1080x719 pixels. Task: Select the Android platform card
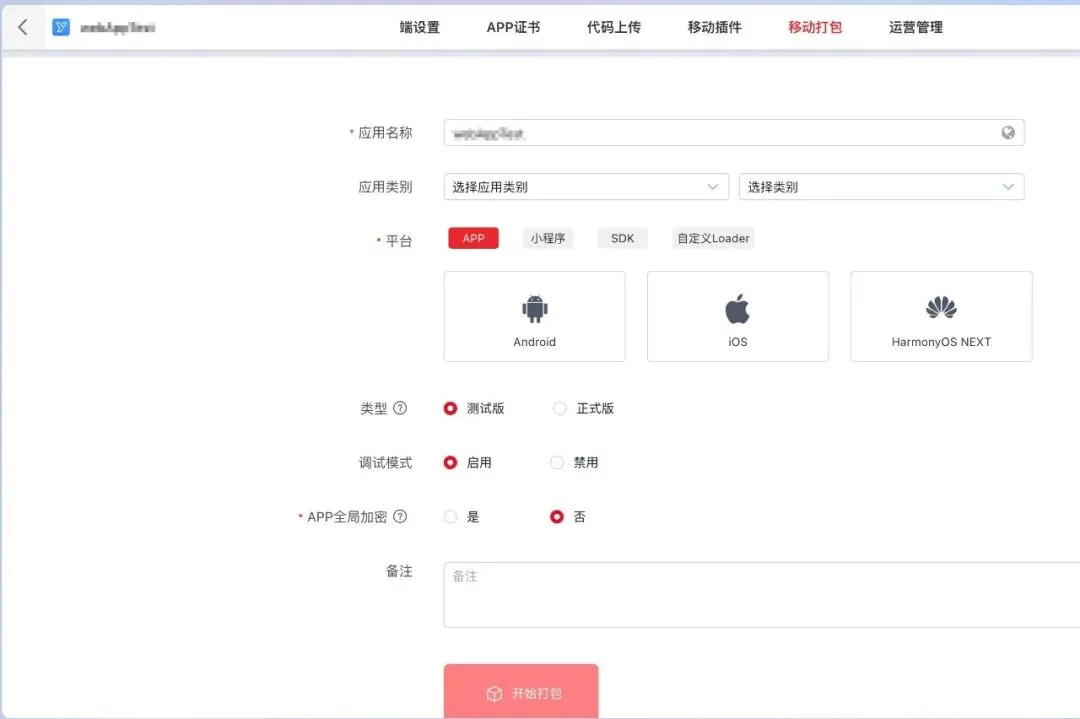(534, 316)
